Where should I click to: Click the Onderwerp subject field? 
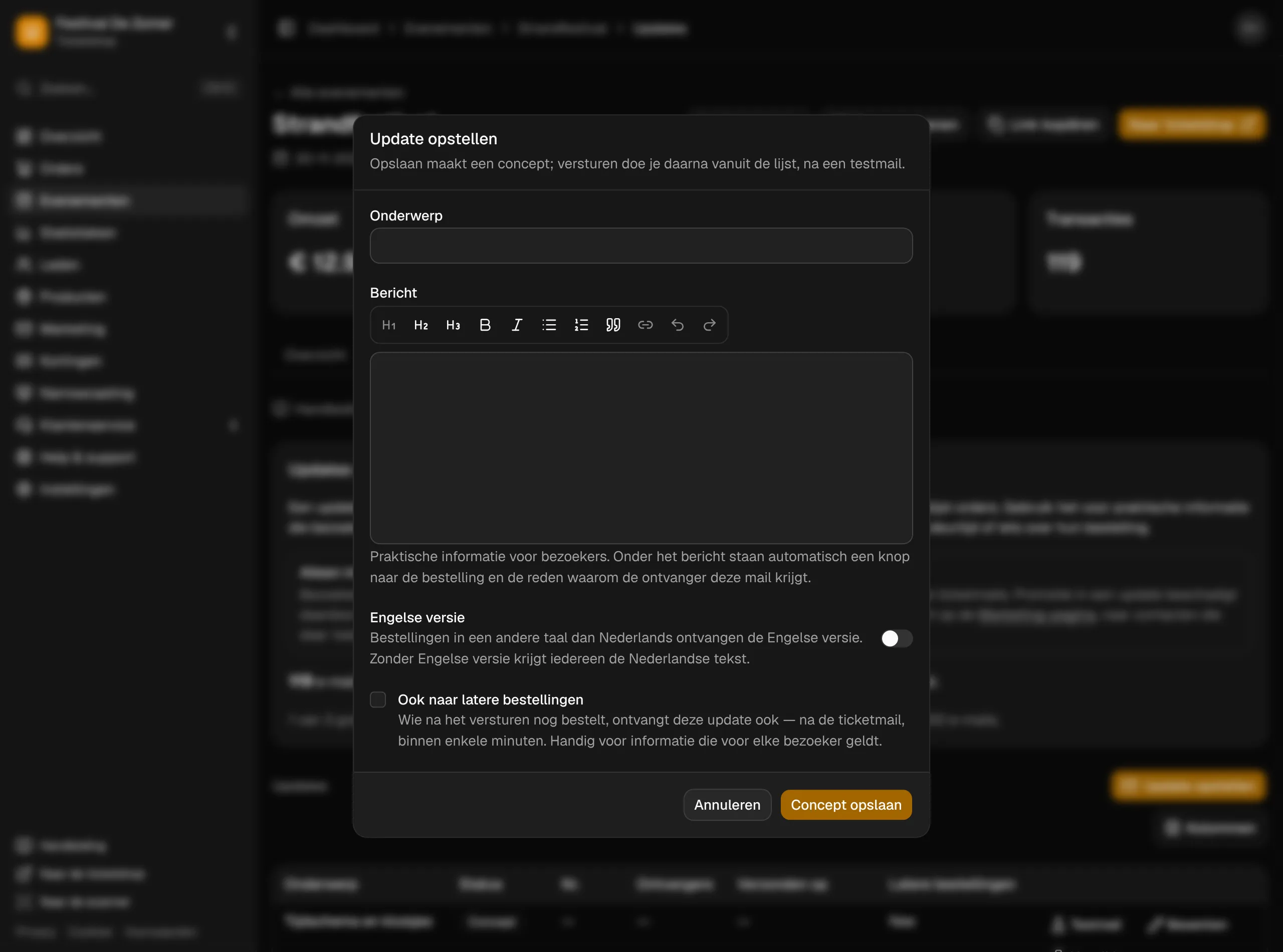[x=641, y=246]
